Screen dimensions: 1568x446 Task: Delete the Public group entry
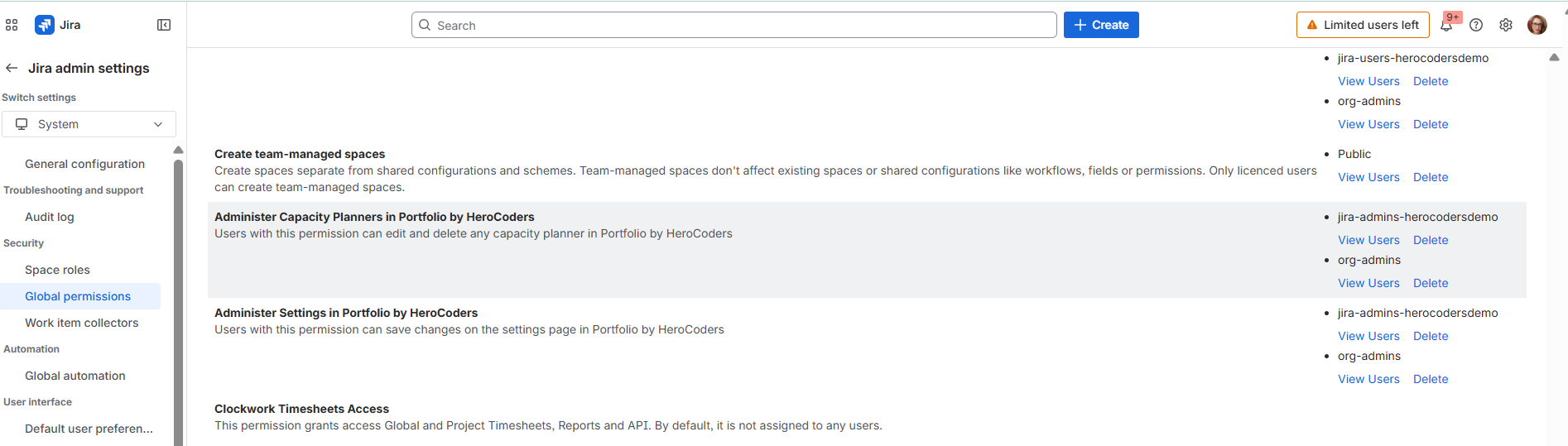[x=1431, y=177]
